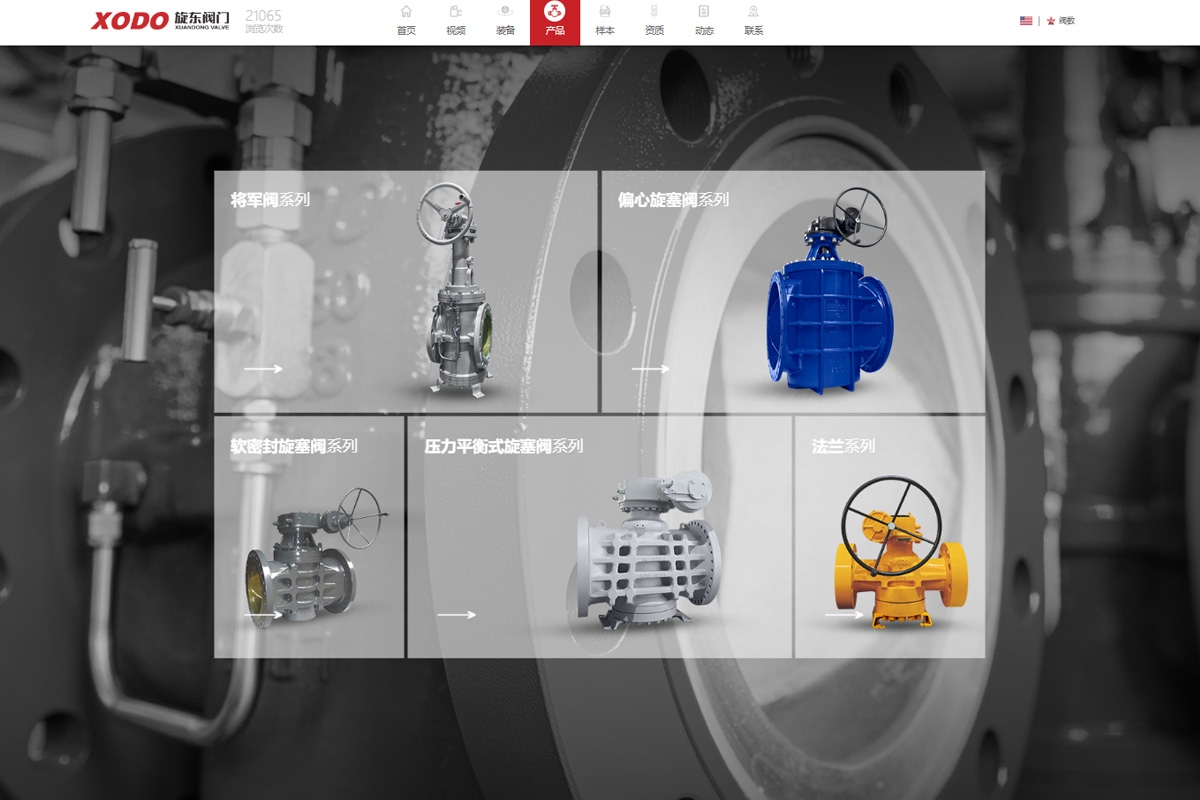The width and height of the screenshot is (1200, 800).
Task: Click the arrow in the 压力平衡式旋塞阀系列 panel
Action: coord(456,615)
